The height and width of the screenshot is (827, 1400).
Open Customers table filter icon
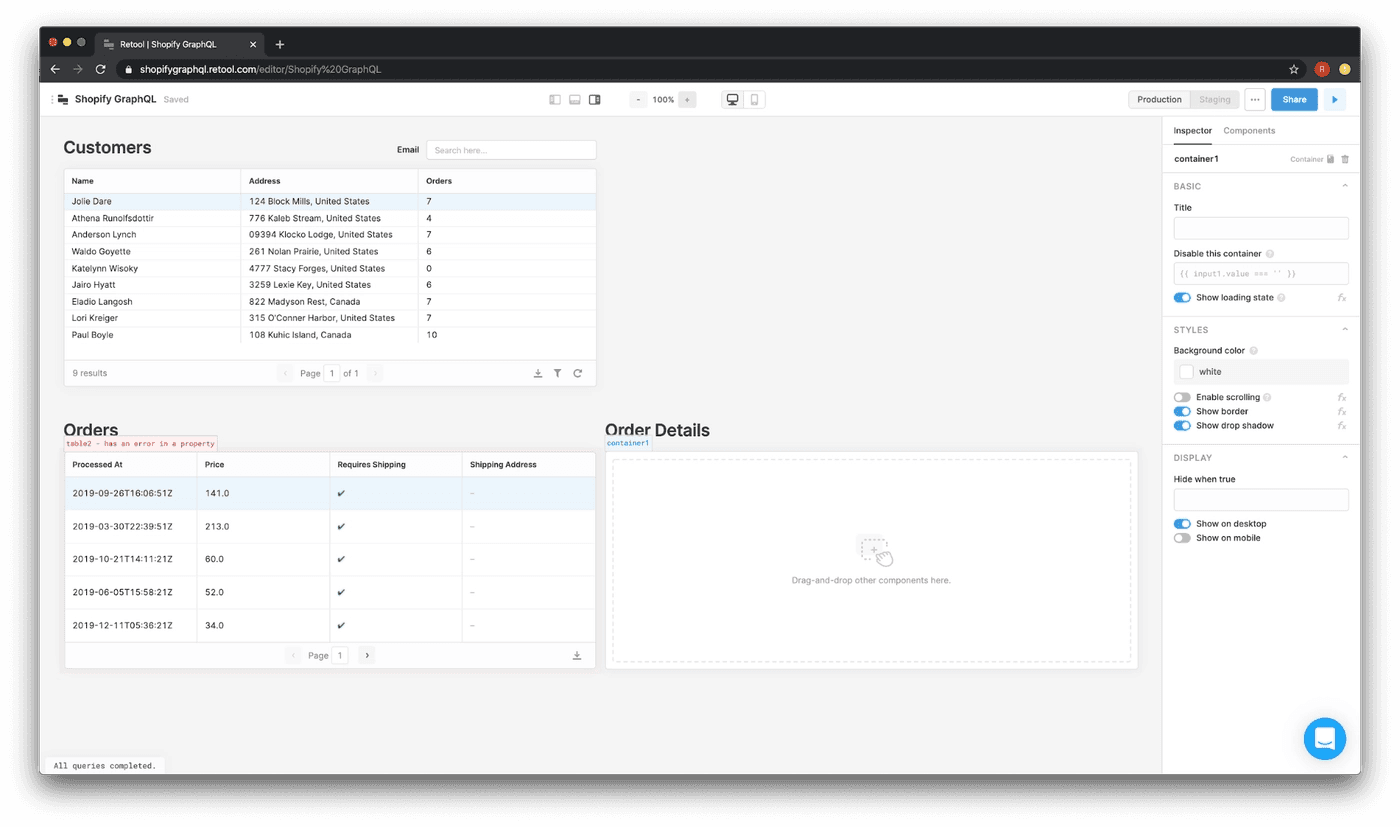pyautogui.click(x=558, y=373)
